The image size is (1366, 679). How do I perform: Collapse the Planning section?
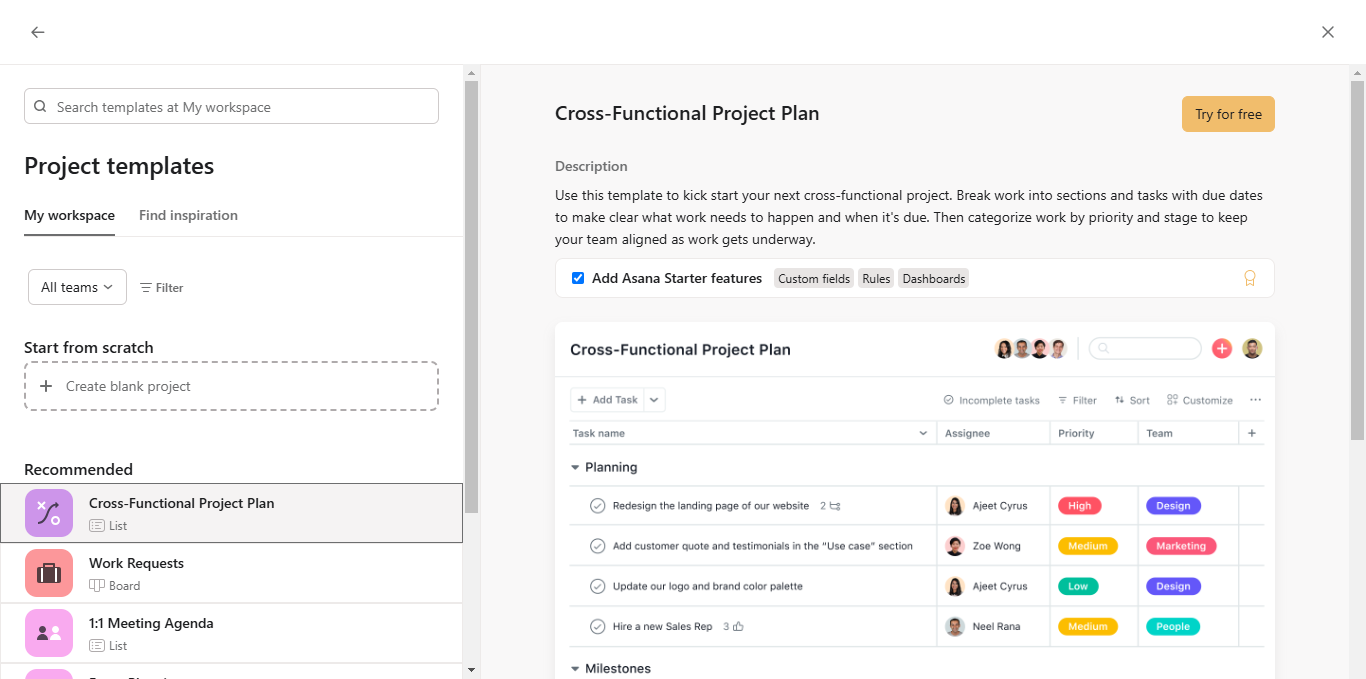(x=575, y=467)
